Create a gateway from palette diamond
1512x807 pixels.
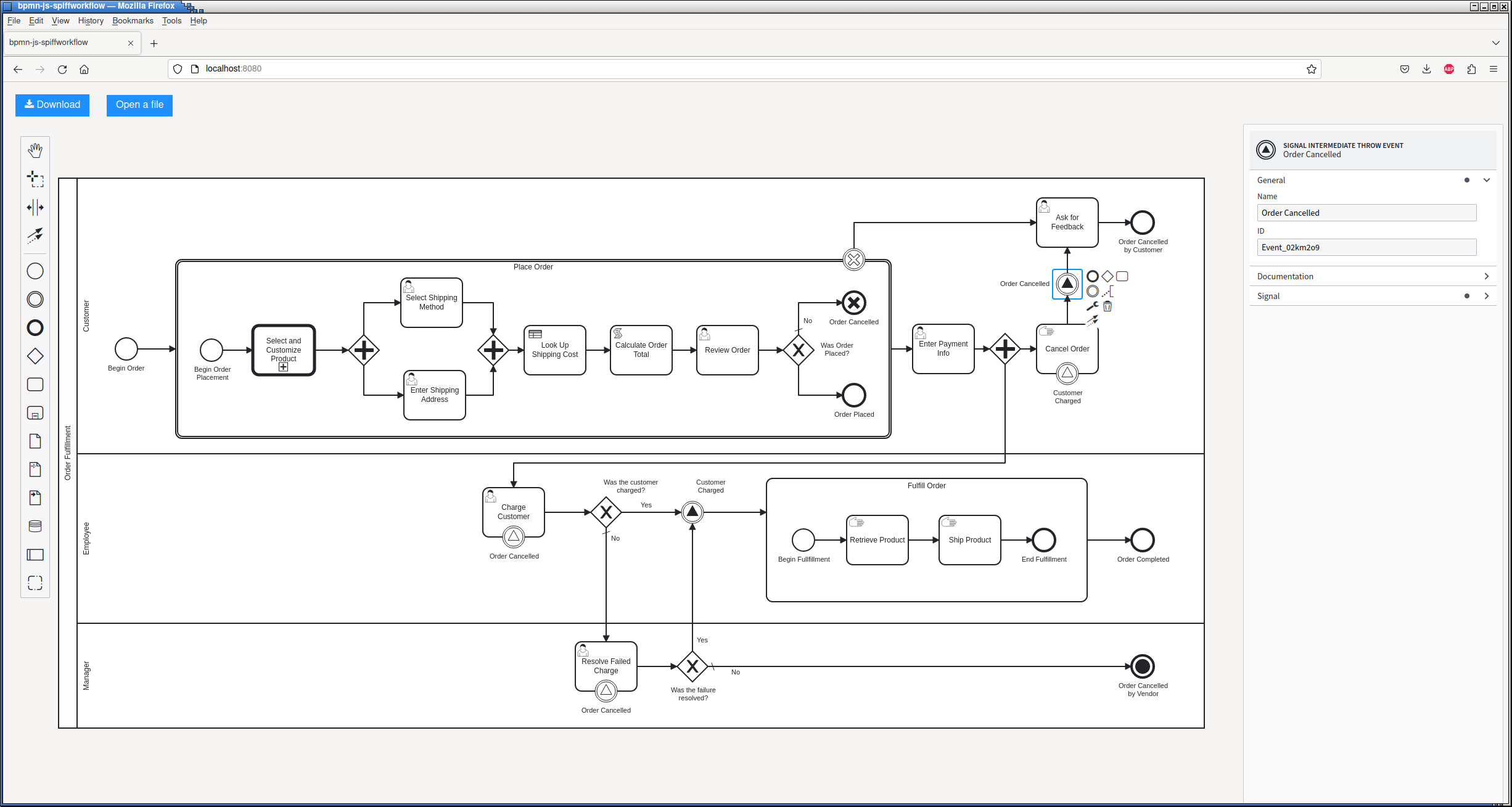(x=35, y=356)
